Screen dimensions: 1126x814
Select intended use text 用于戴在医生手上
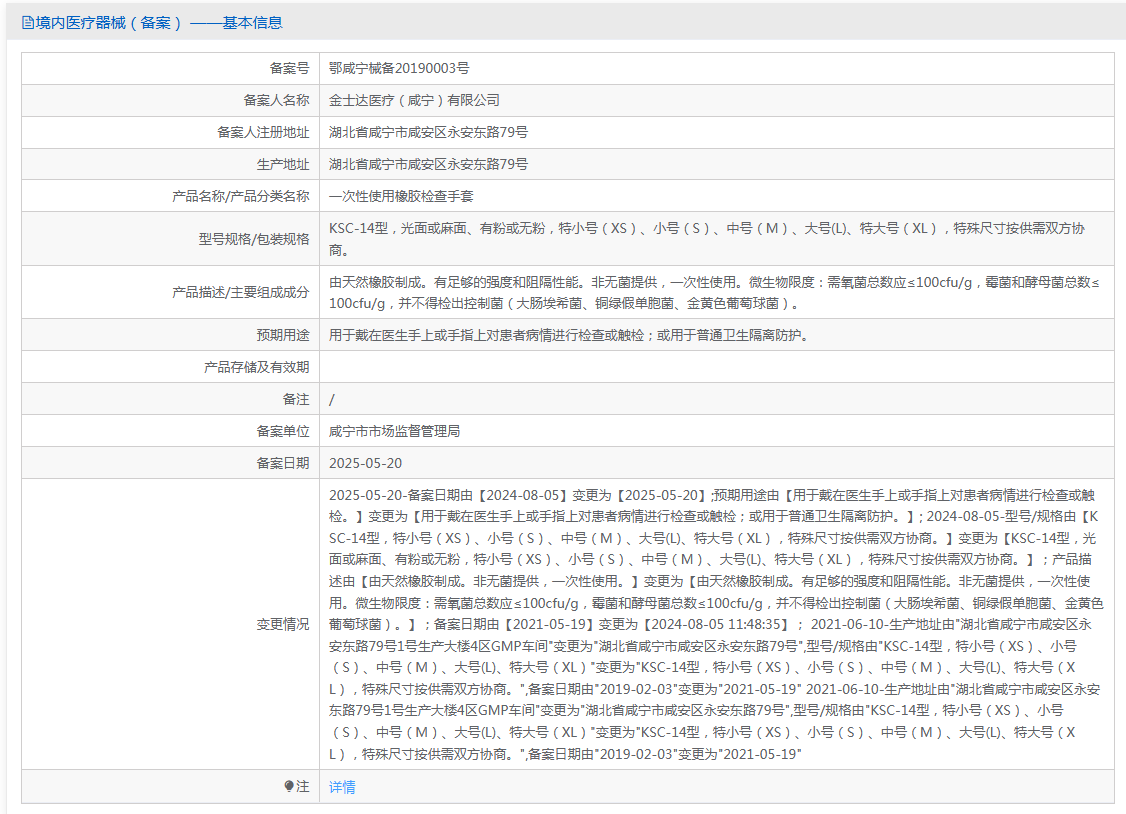(x=570, y=335)
